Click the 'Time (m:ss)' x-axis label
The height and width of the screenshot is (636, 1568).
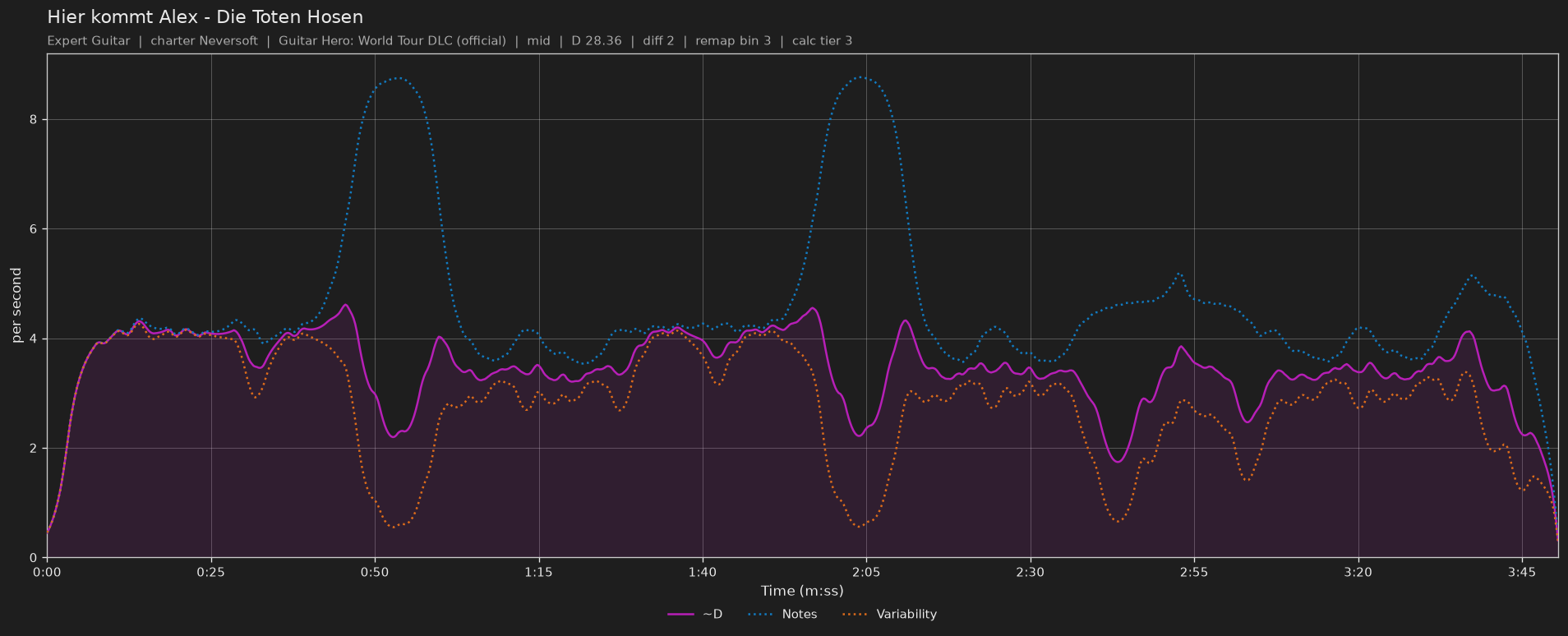pyautogui.click(x=802, y=591)
